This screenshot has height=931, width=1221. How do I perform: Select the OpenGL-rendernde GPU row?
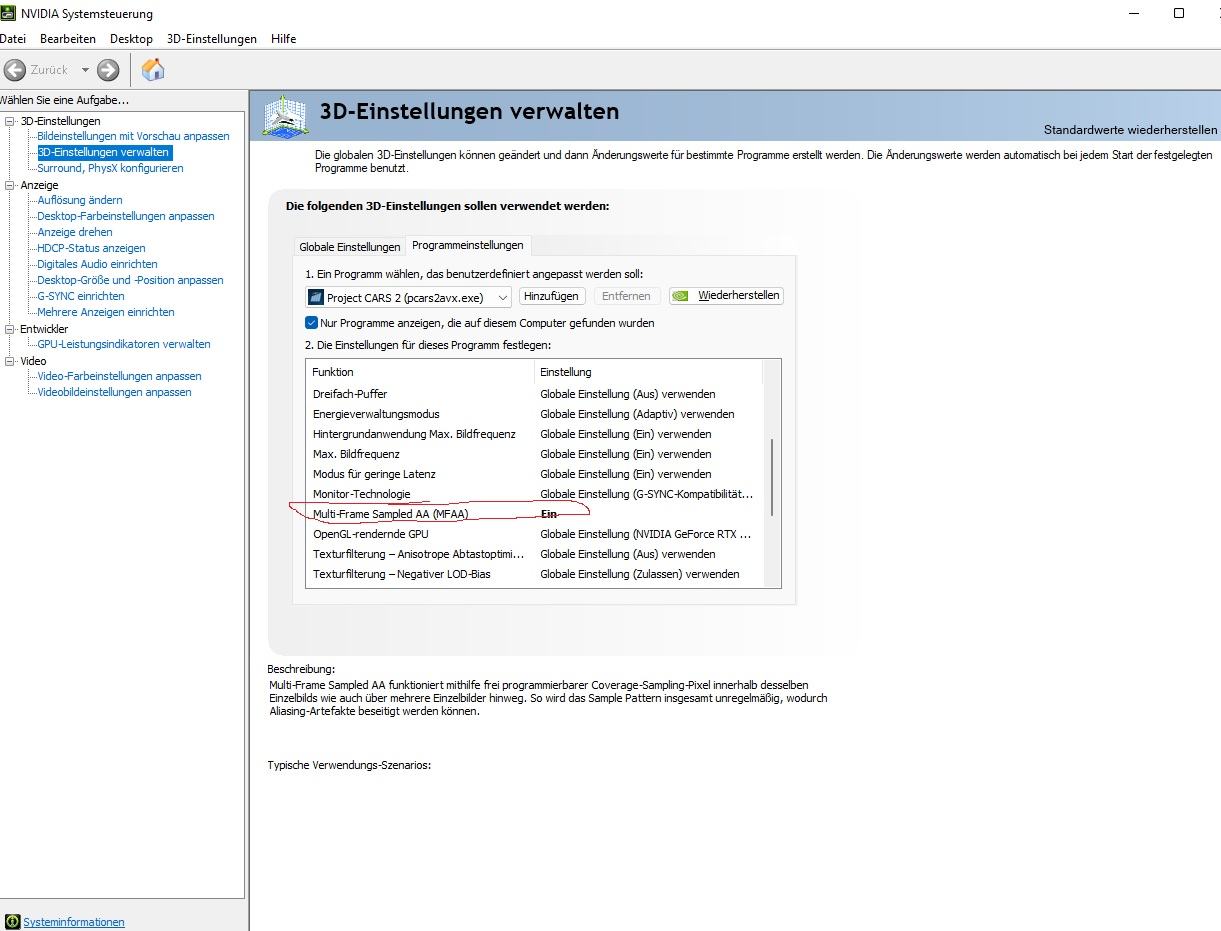click(x=535, y=534)
